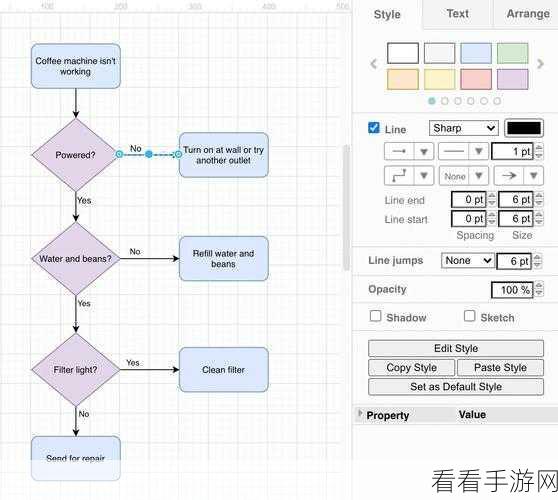
Task: Click the line width 1 pt field
Action: point(512,152)
